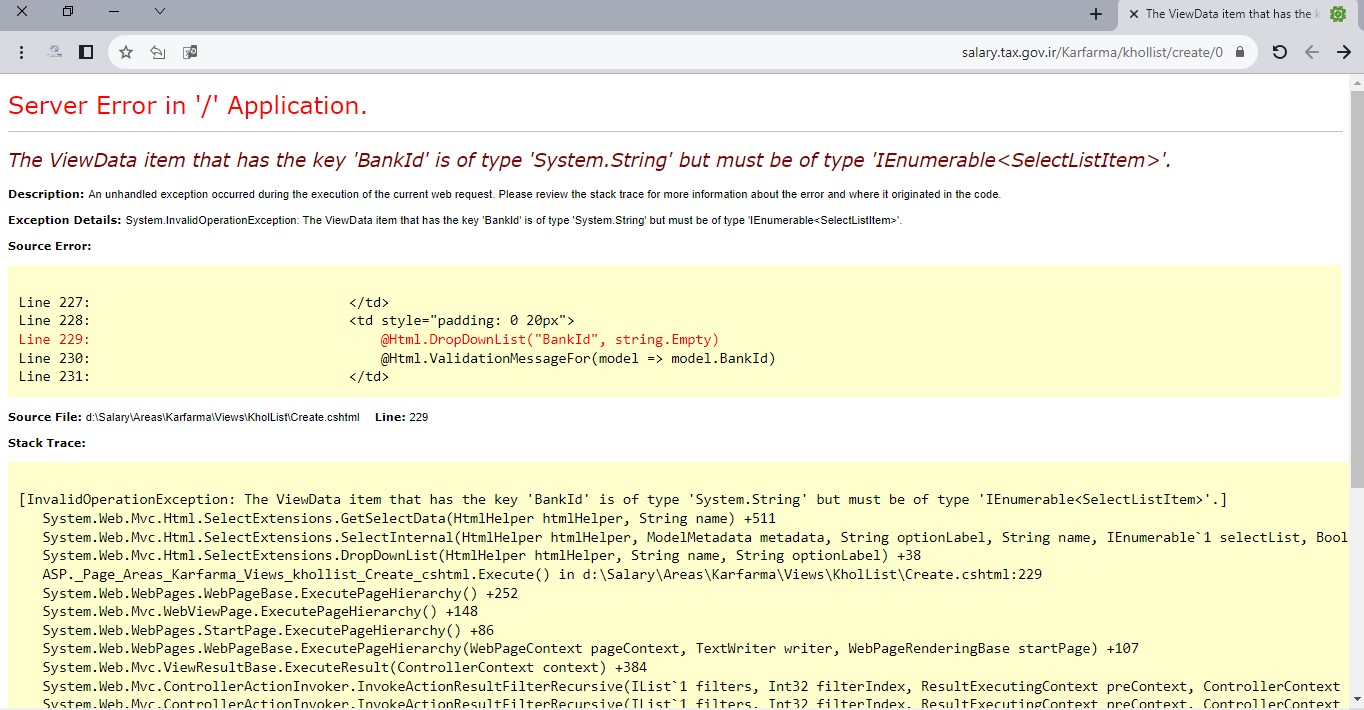Open the browser side panel icon
The width and height of the screenshot is (1364, 710).
point(86,52)
